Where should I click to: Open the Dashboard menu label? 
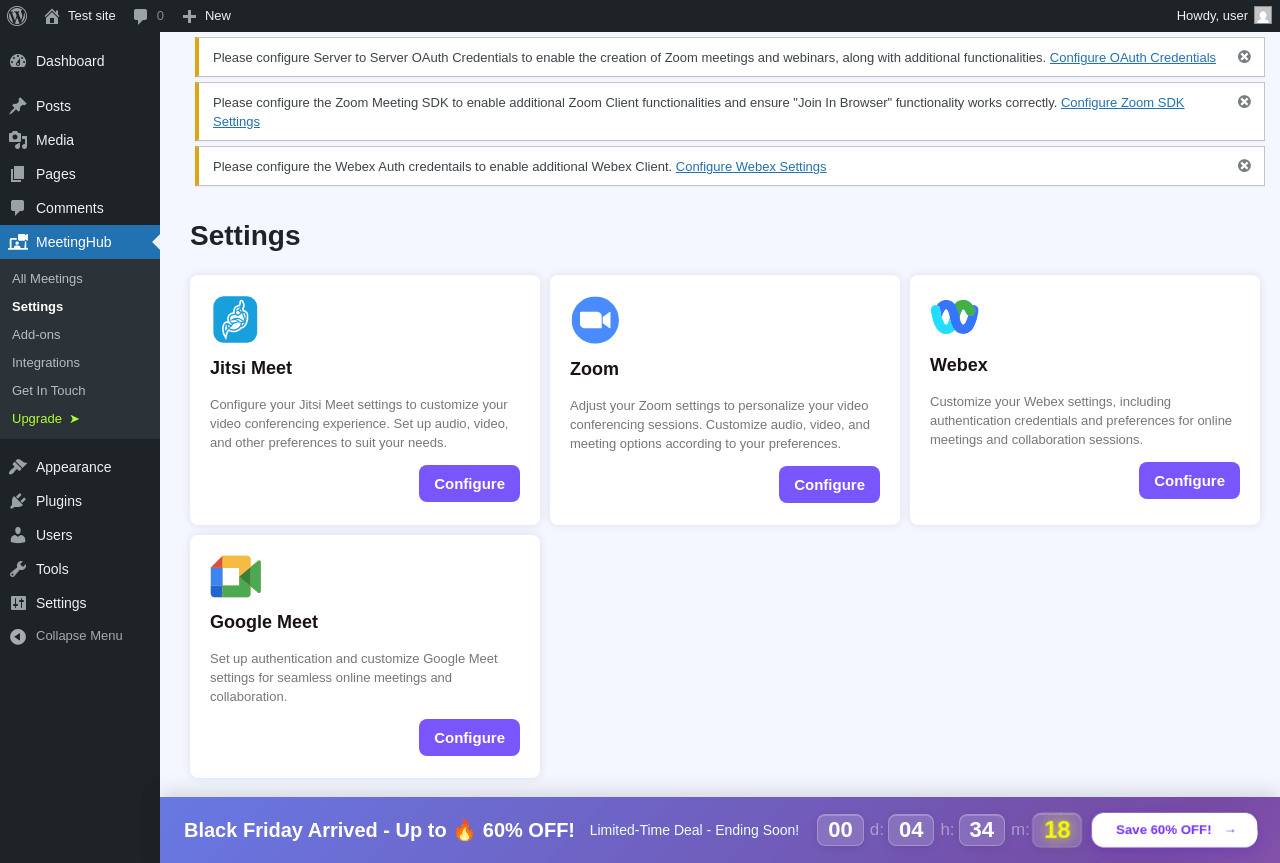coord(70,61)
